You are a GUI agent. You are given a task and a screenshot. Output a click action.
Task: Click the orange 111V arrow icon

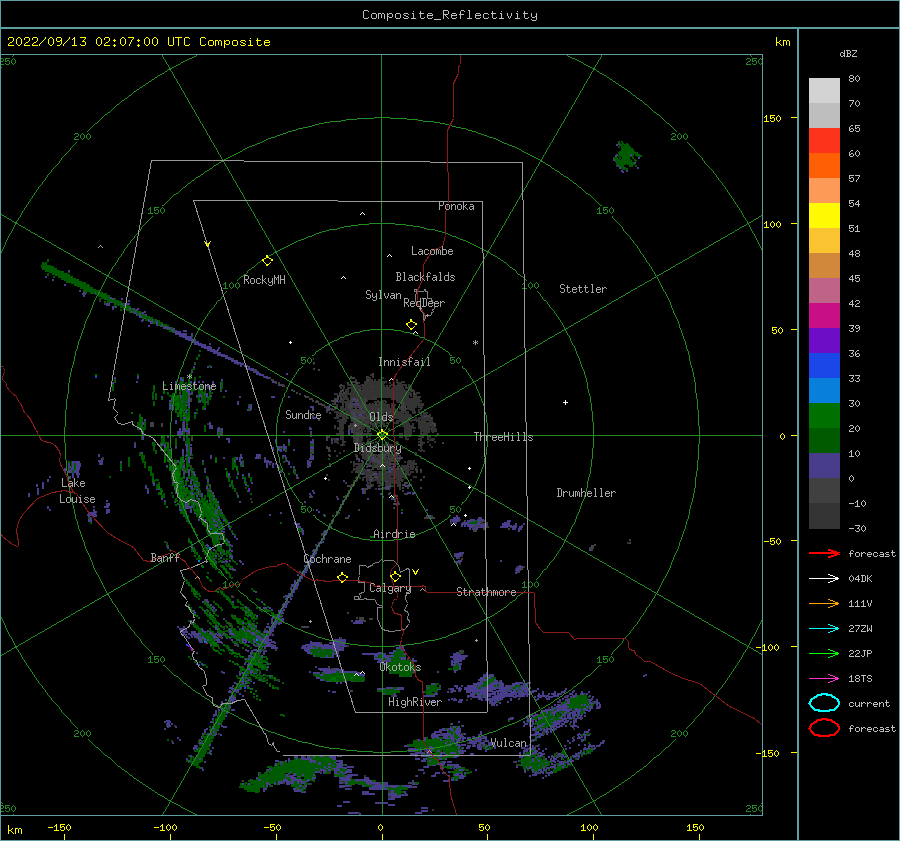point(824,603)
